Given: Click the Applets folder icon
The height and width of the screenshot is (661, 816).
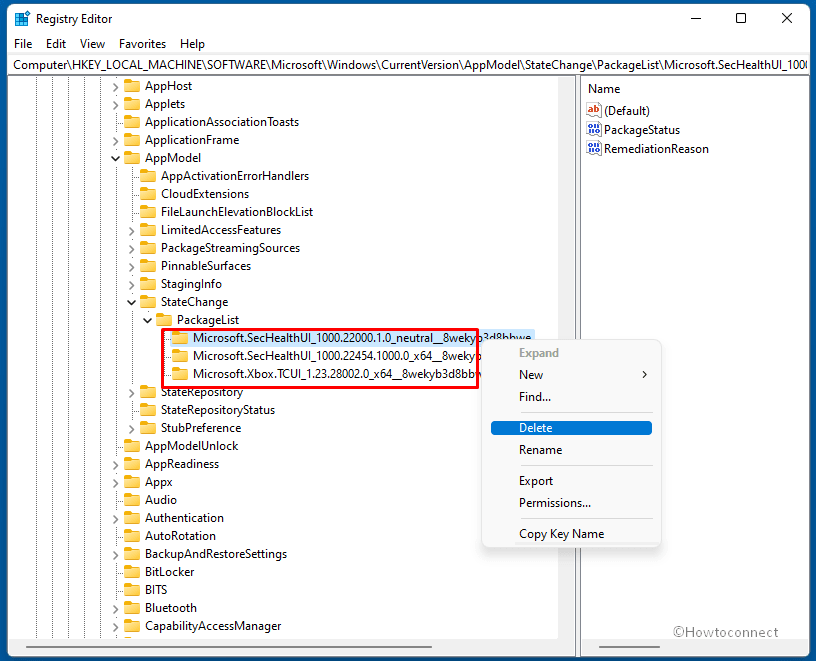Looking at the screenshot, I should [x=132, y=104].
